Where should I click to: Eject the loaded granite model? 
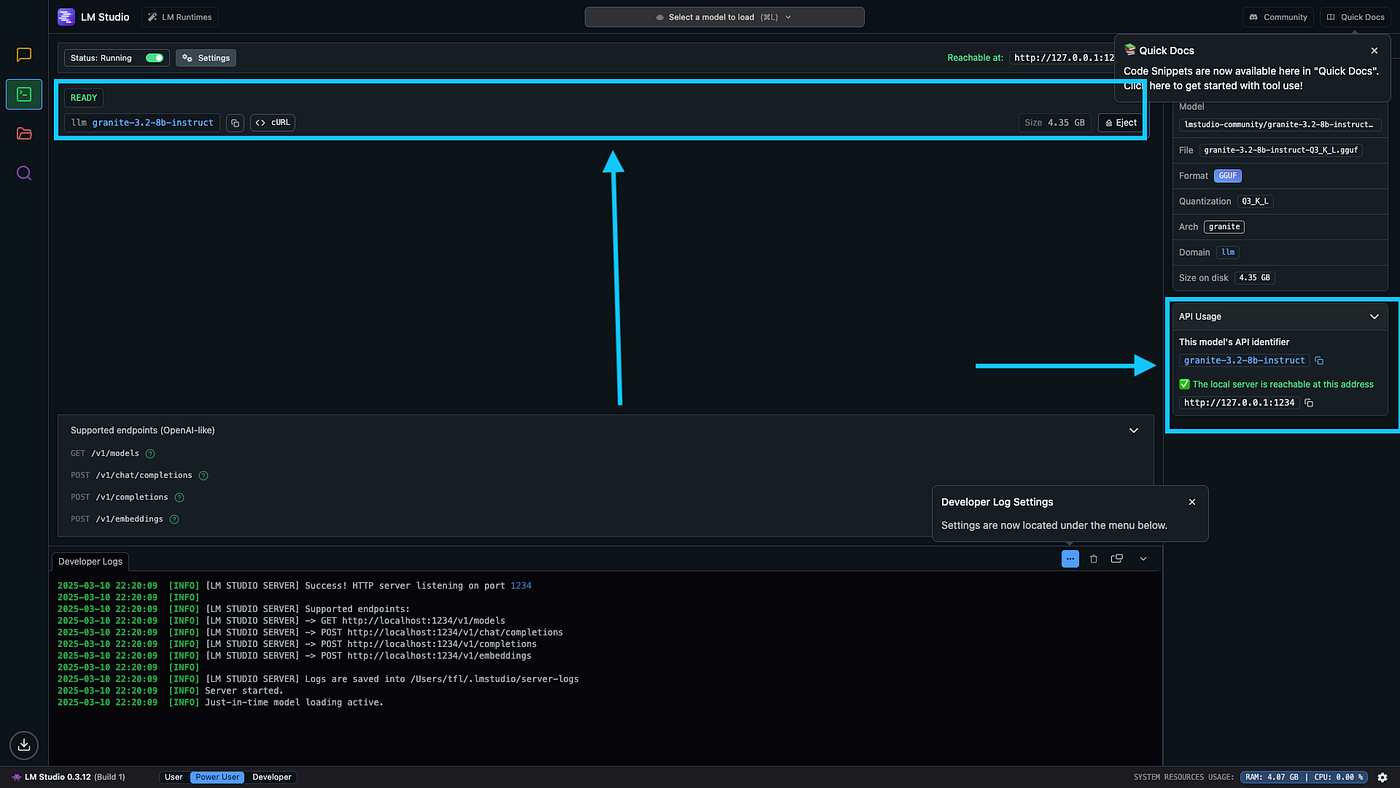[1121, 123]
